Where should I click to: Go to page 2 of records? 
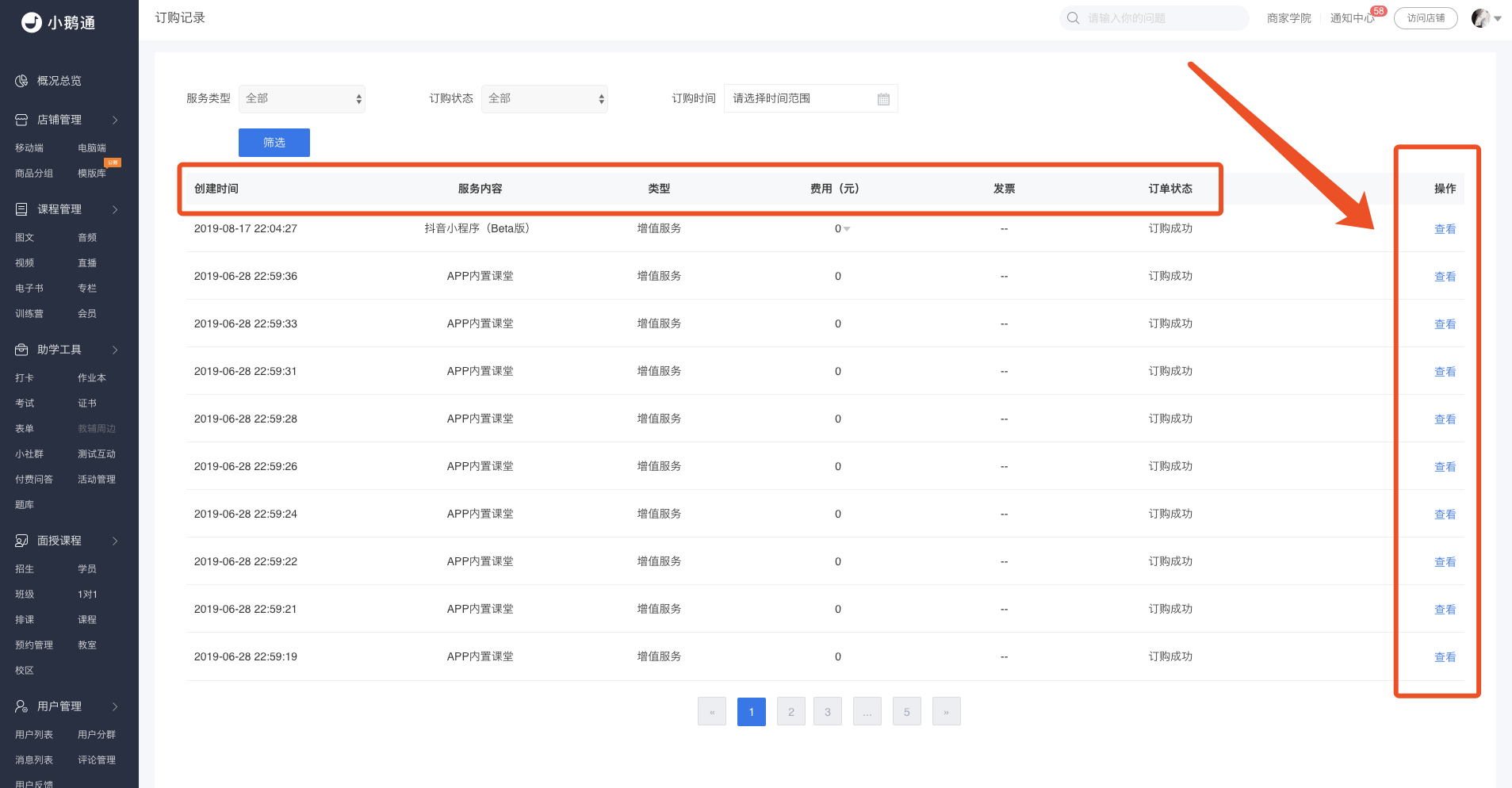[x=790, y=712]
